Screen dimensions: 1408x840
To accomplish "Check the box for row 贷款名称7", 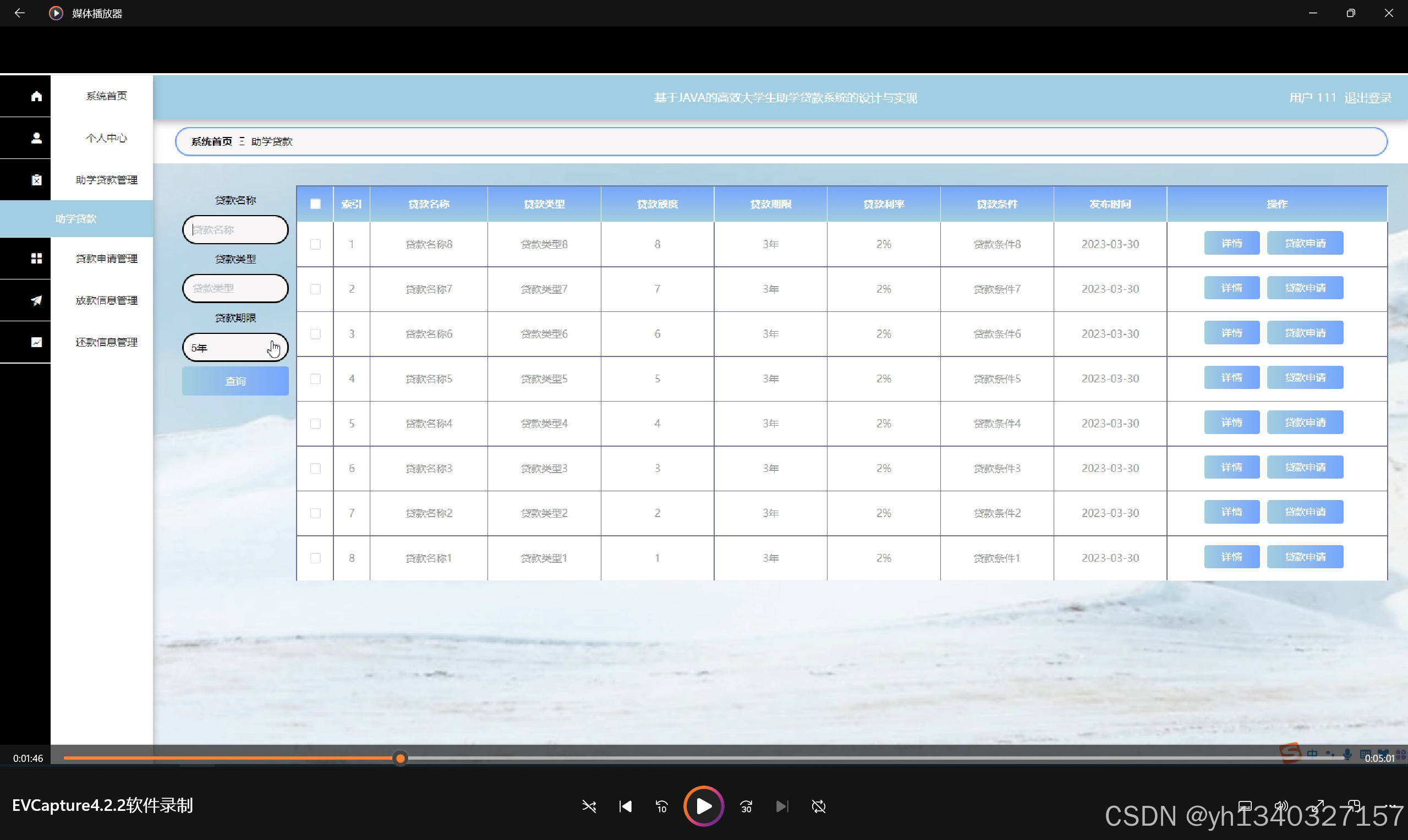I will click(315, 289).
